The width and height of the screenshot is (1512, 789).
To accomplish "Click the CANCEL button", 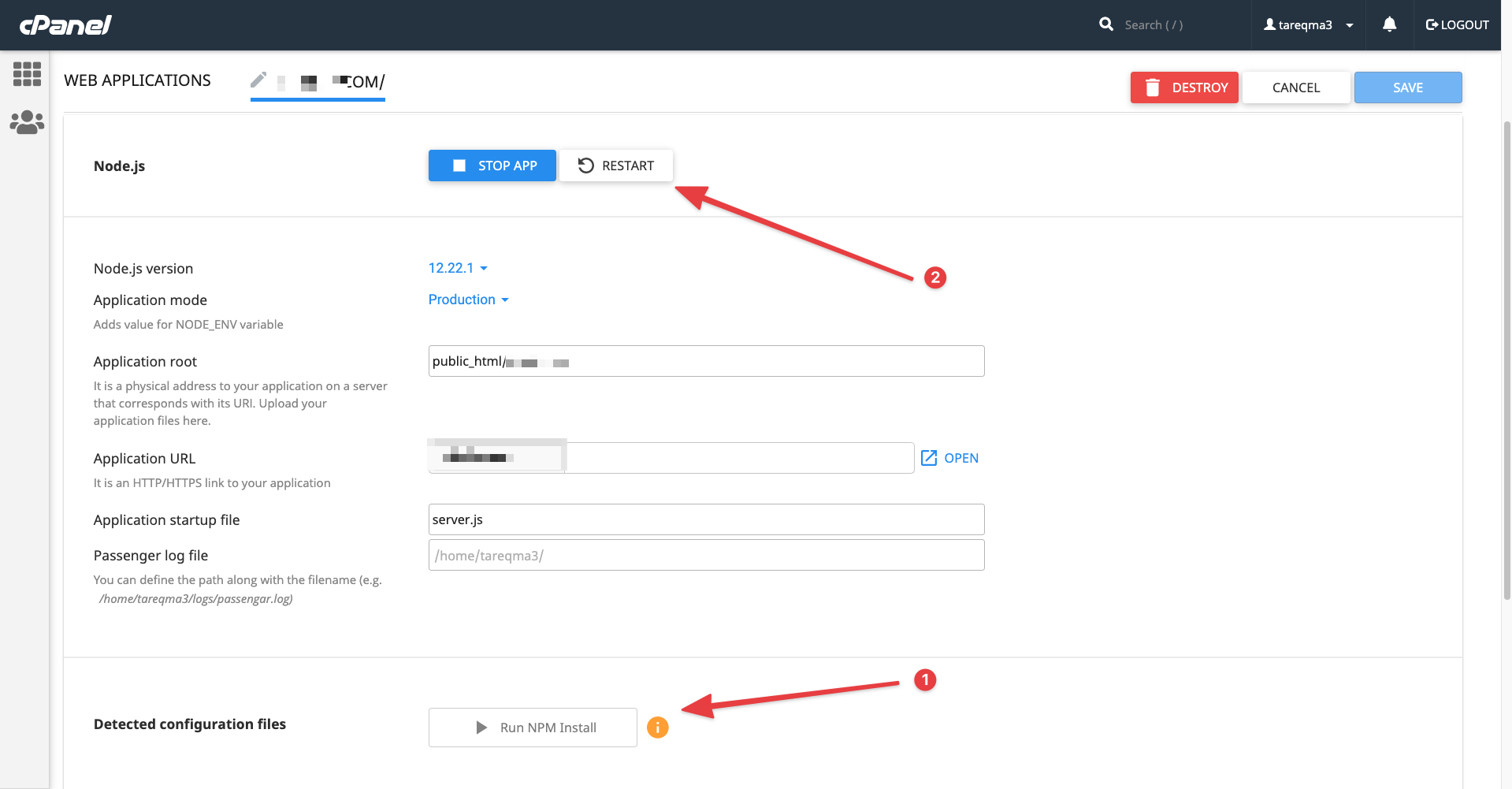I will (x=1296, y=87).
